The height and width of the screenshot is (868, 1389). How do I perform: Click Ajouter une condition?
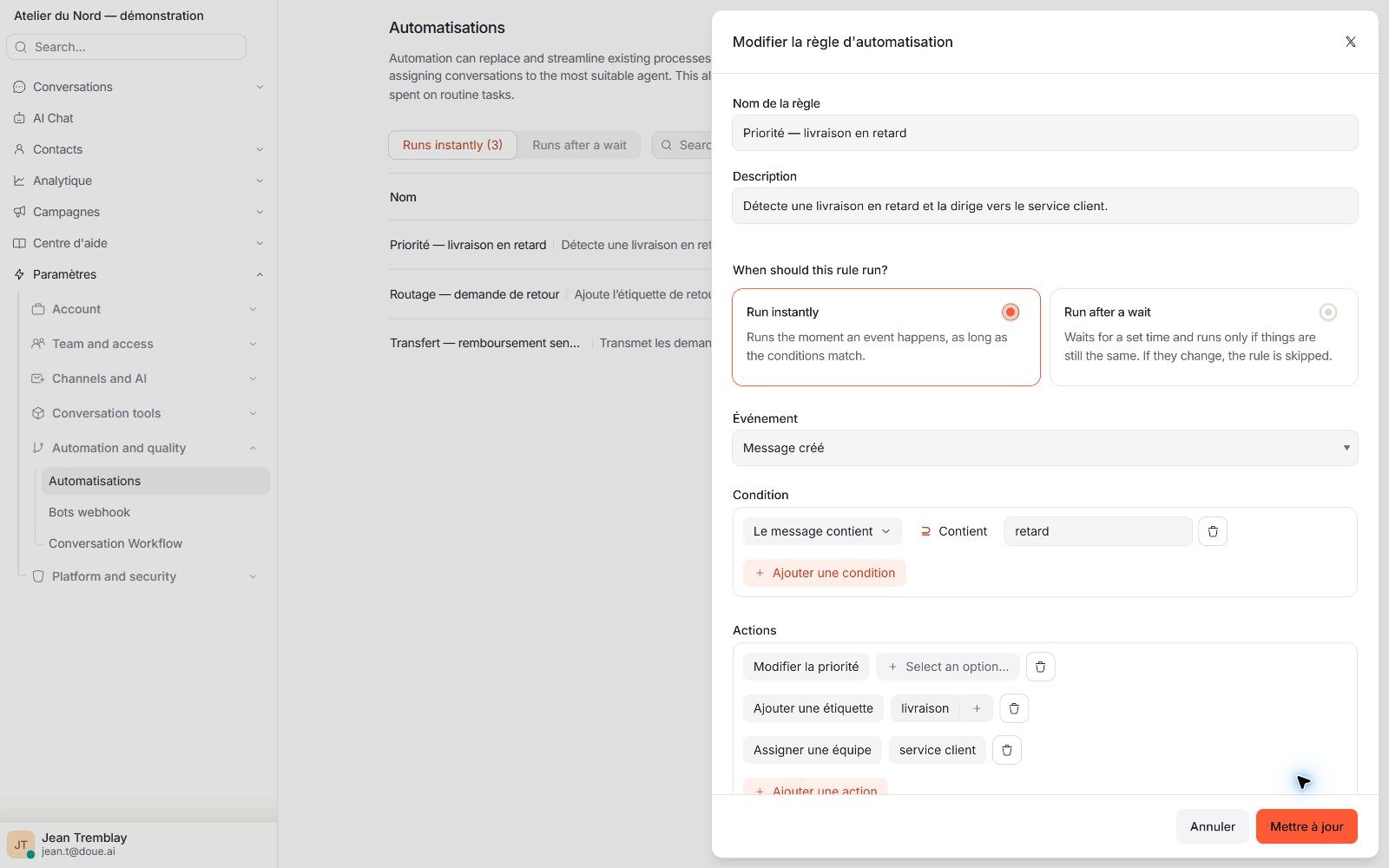click(824, 573)
